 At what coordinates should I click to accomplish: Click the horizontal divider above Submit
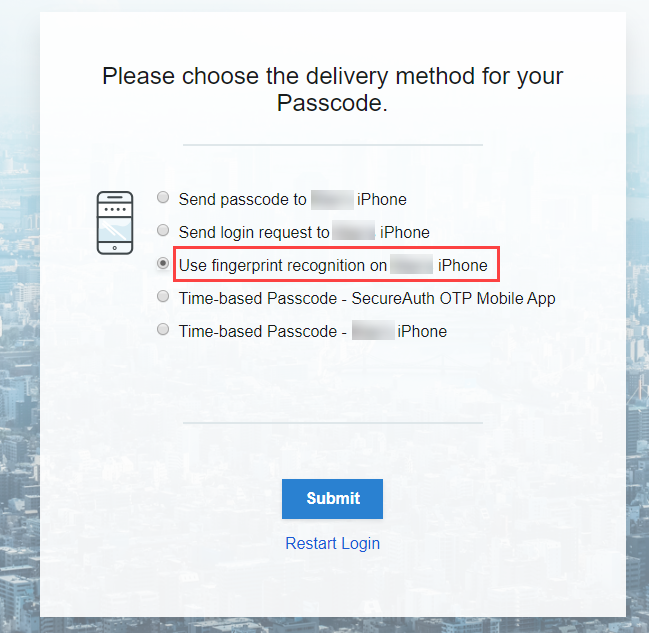click(332, 422)
